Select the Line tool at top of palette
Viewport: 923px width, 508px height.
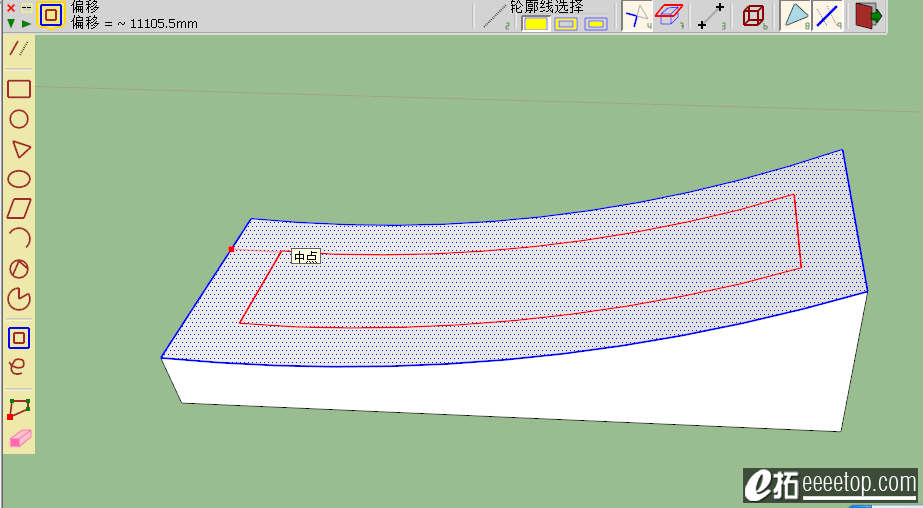[19, 48]
